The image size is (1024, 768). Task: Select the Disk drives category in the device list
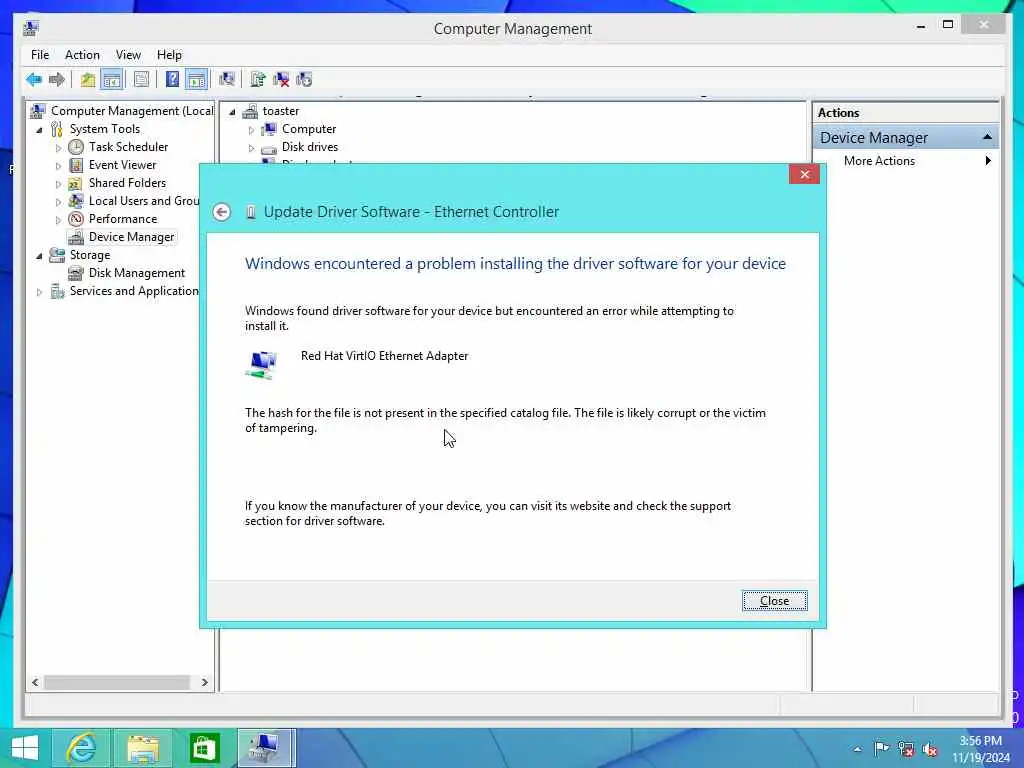tap(310, 147)
